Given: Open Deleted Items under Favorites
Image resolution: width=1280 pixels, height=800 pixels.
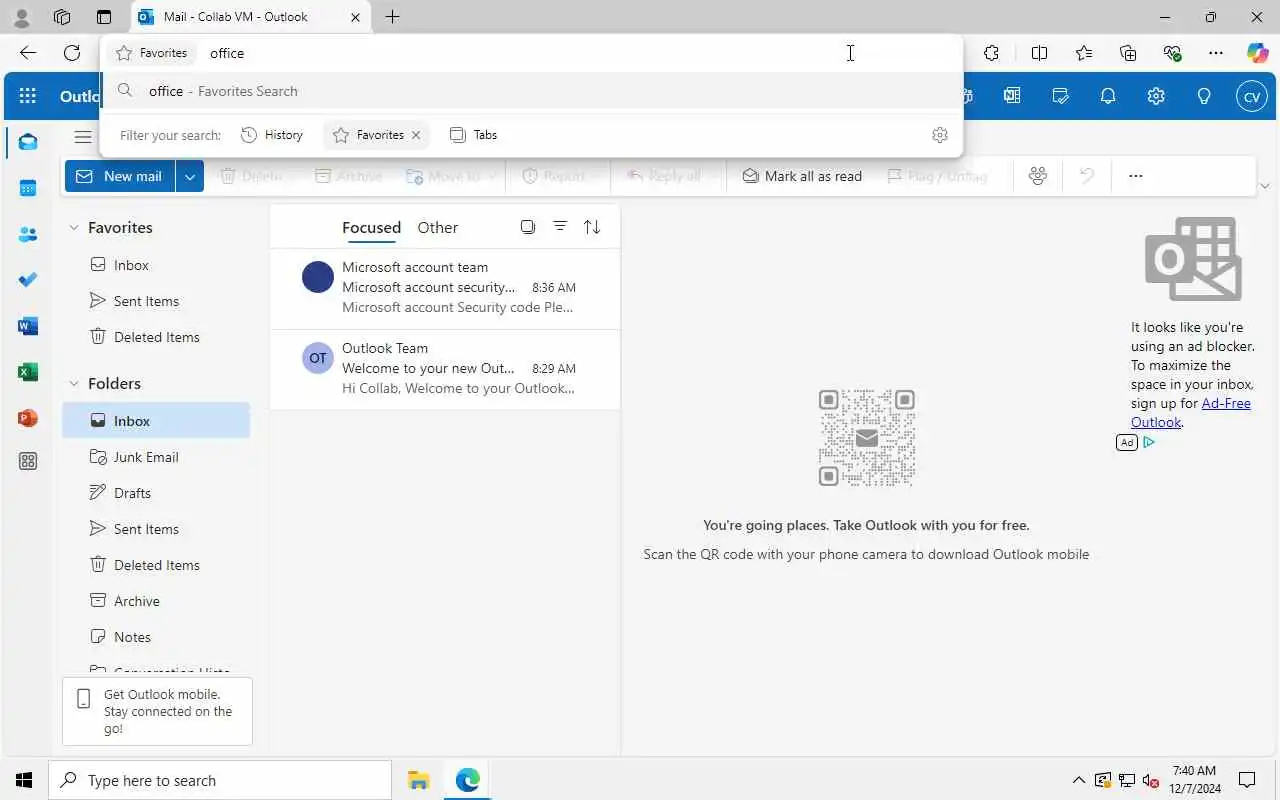Looking at the screenshot, I should (156, 337).
